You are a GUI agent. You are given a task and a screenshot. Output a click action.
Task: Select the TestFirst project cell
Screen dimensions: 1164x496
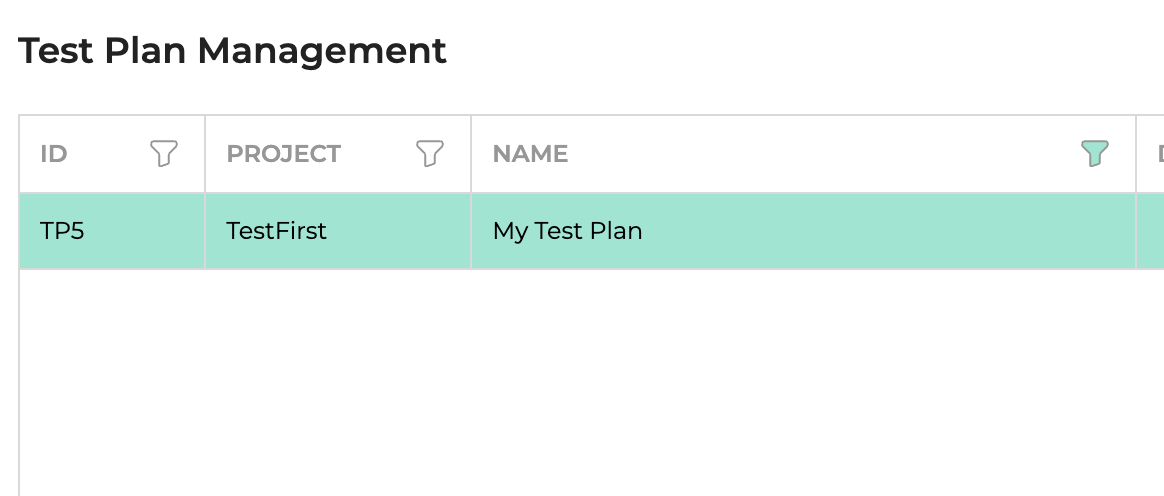pos(338,231)
